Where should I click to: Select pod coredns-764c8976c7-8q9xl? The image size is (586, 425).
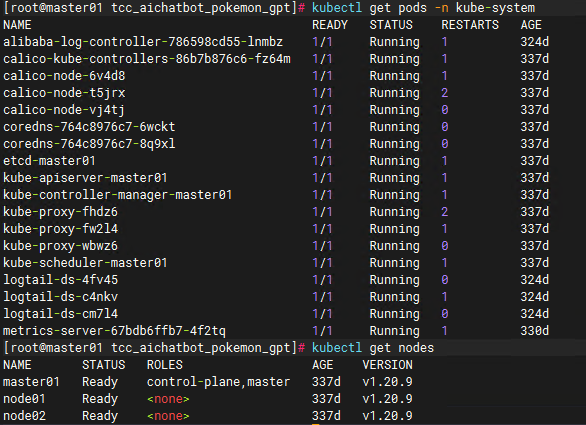click(89, 144)
